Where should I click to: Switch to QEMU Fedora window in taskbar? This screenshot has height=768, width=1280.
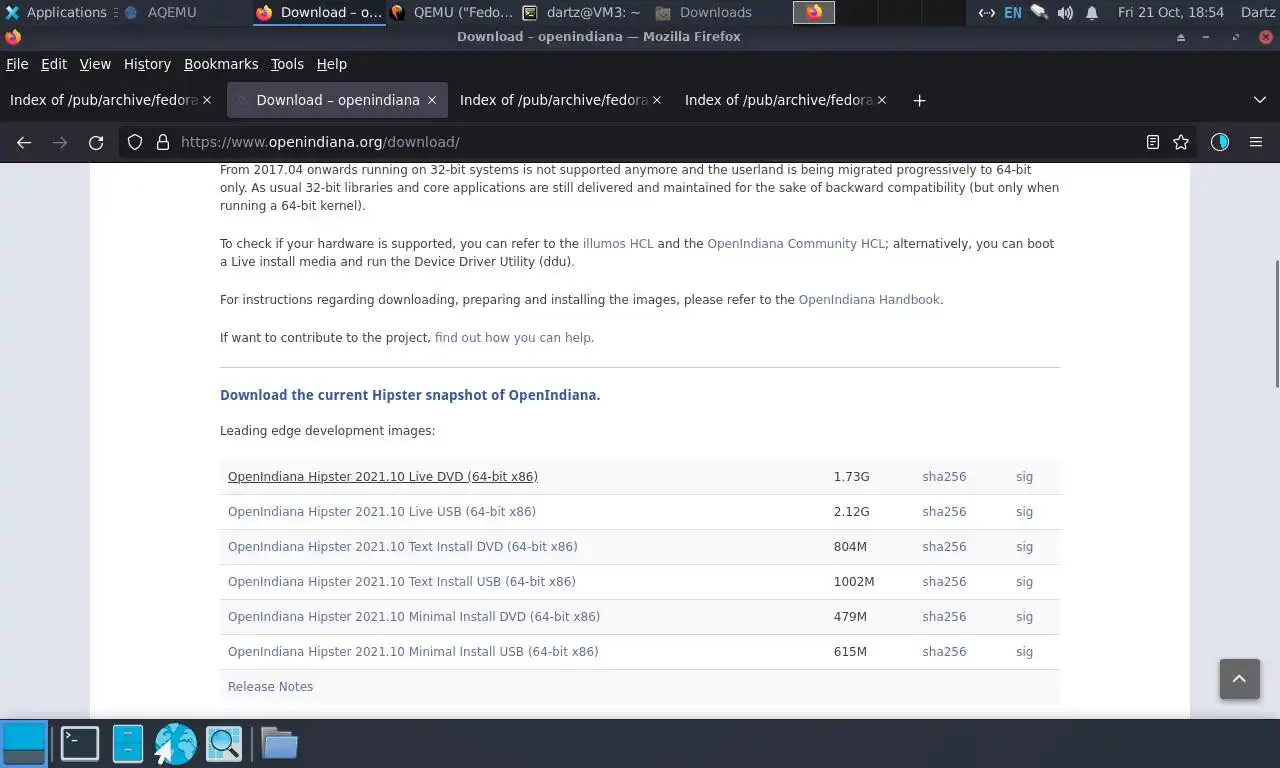(x=452, y=12)
